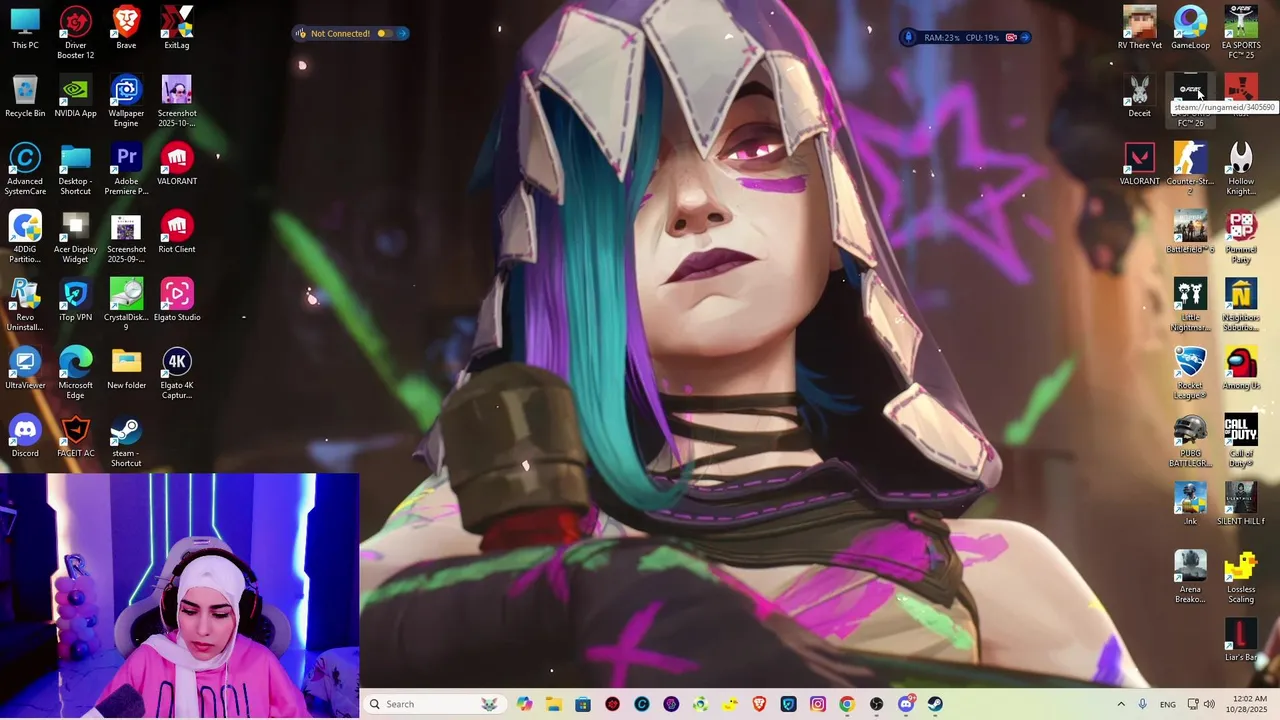
Task: Open Arena Breakout shortcut
Action: coord(1190,576)
